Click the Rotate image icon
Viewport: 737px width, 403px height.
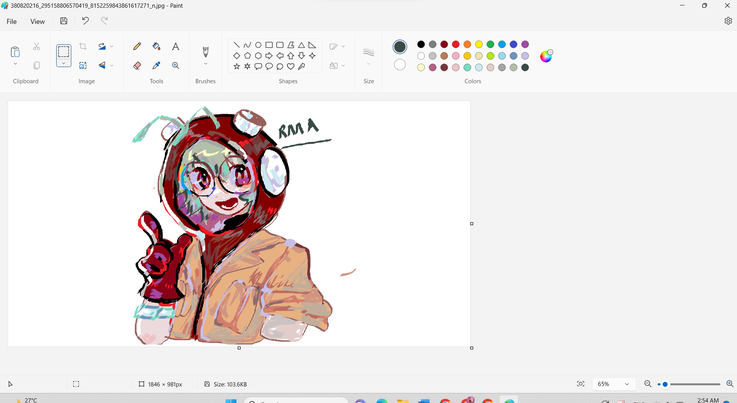pos(102,46)
